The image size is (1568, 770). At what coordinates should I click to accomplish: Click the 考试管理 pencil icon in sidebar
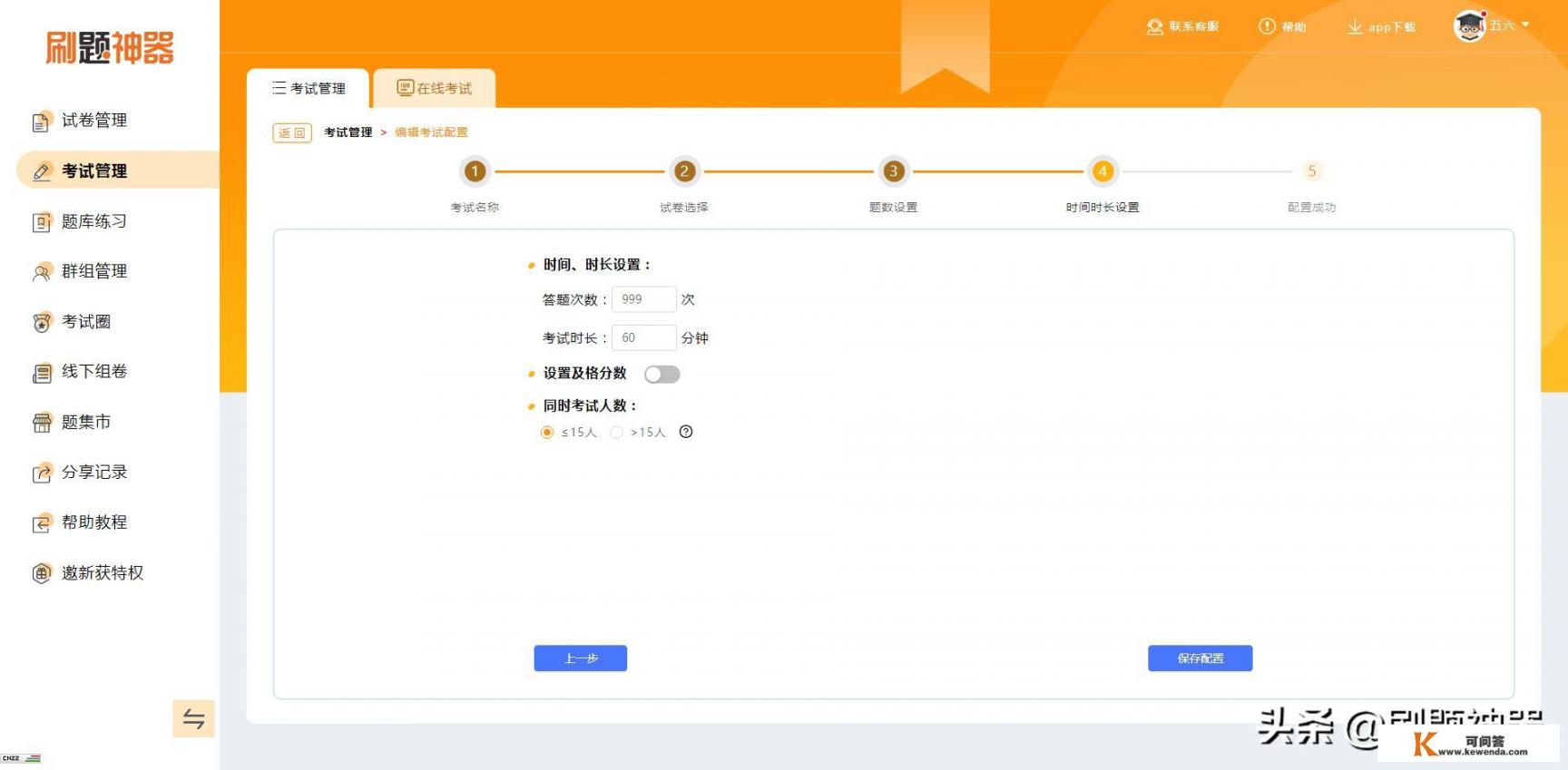pyautogui.click(x=42, y=171)
